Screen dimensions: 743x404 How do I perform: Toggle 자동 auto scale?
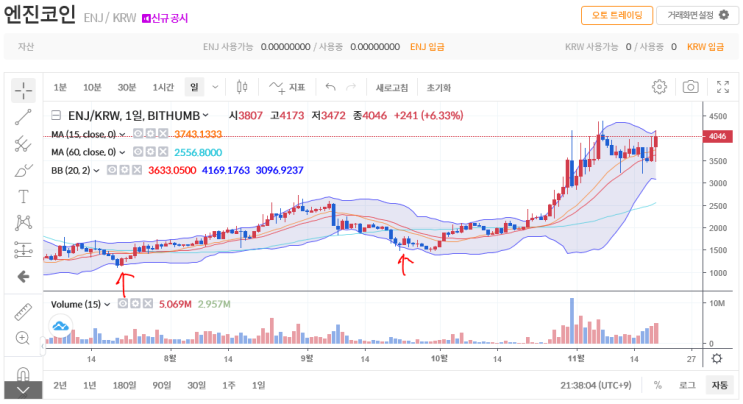pos(719,386)
